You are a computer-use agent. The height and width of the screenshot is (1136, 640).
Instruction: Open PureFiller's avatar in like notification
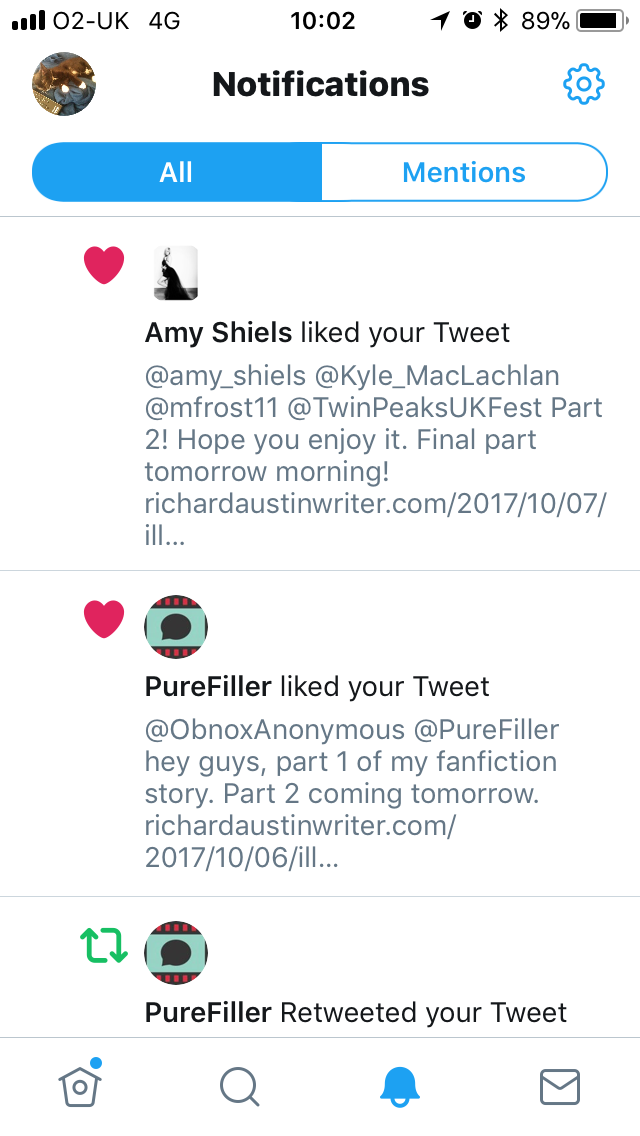tap(176, 626)
